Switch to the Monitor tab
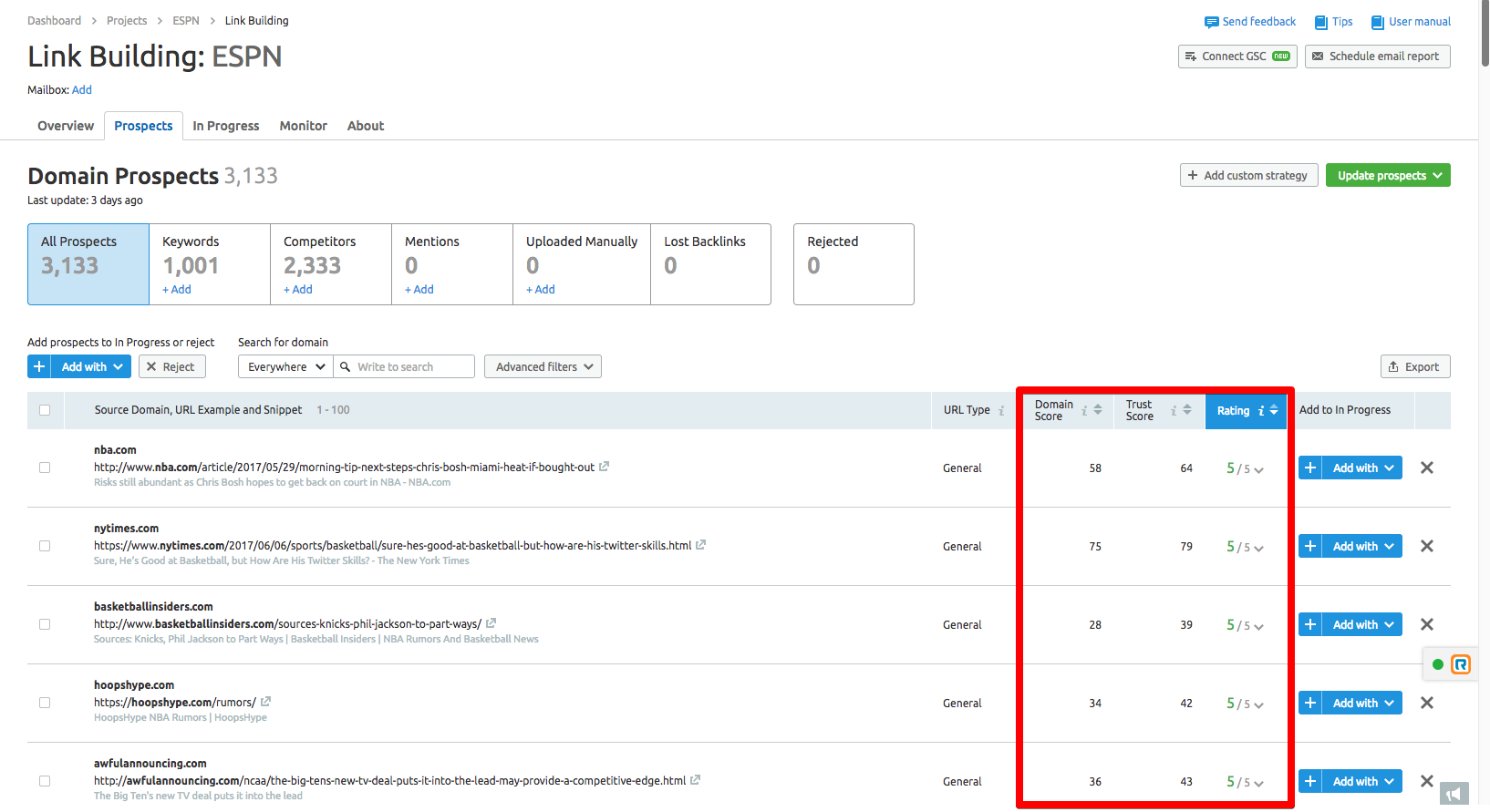This screenshot has width=1490, height=812. pyautogui.click(x=303, y=126)
